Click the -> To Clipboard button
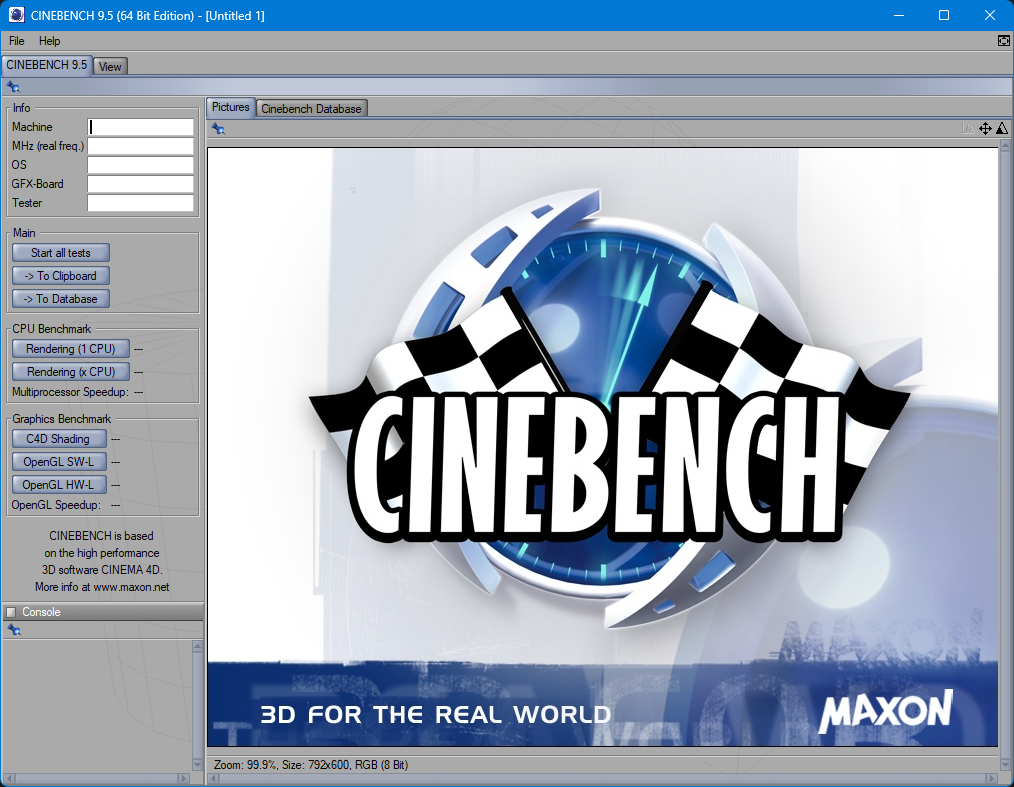Screen dimensions: 1014x787 61,276
